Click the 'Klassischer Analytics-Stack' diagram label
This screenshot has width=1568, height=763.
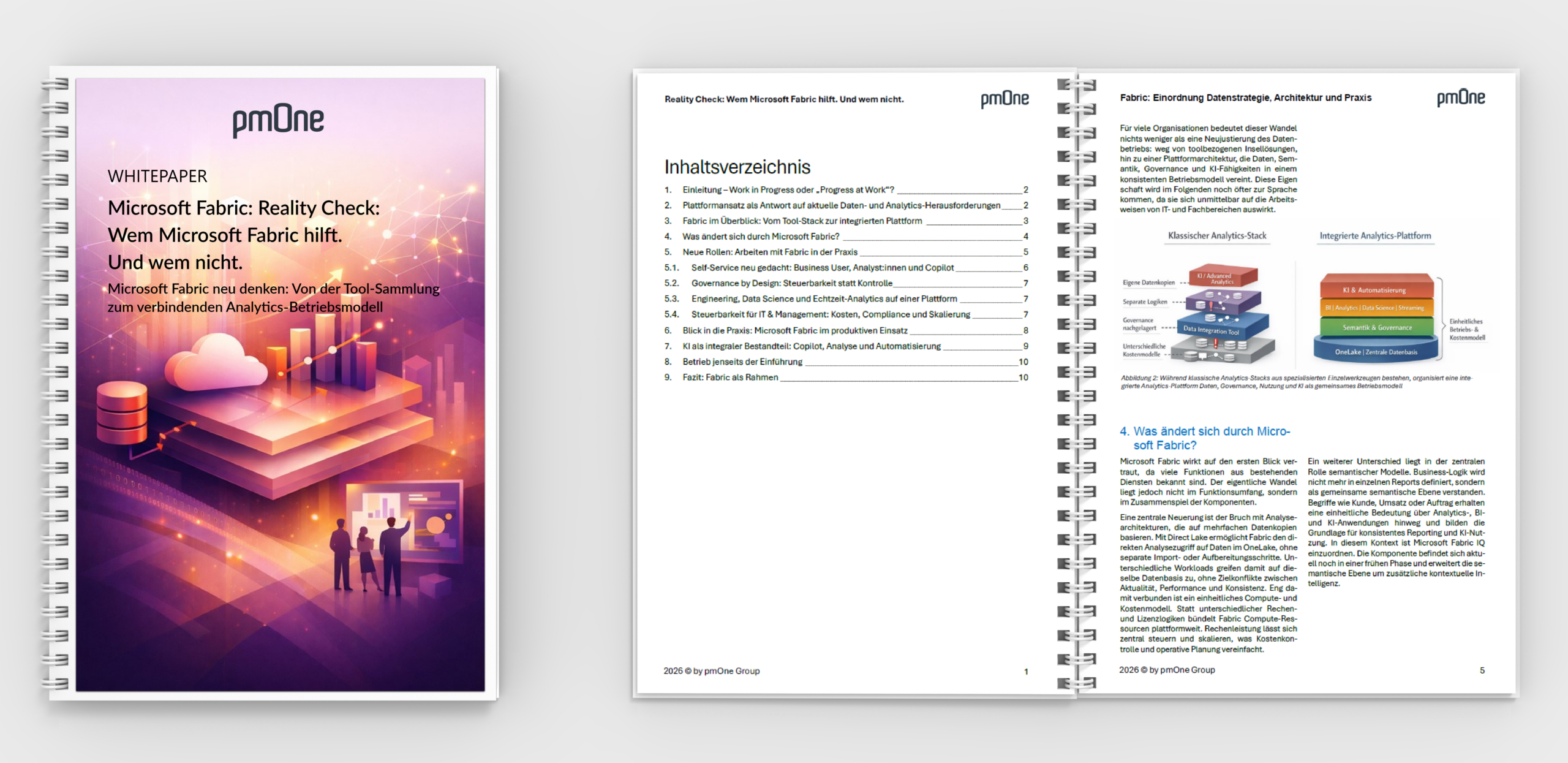click(1217, 236)
